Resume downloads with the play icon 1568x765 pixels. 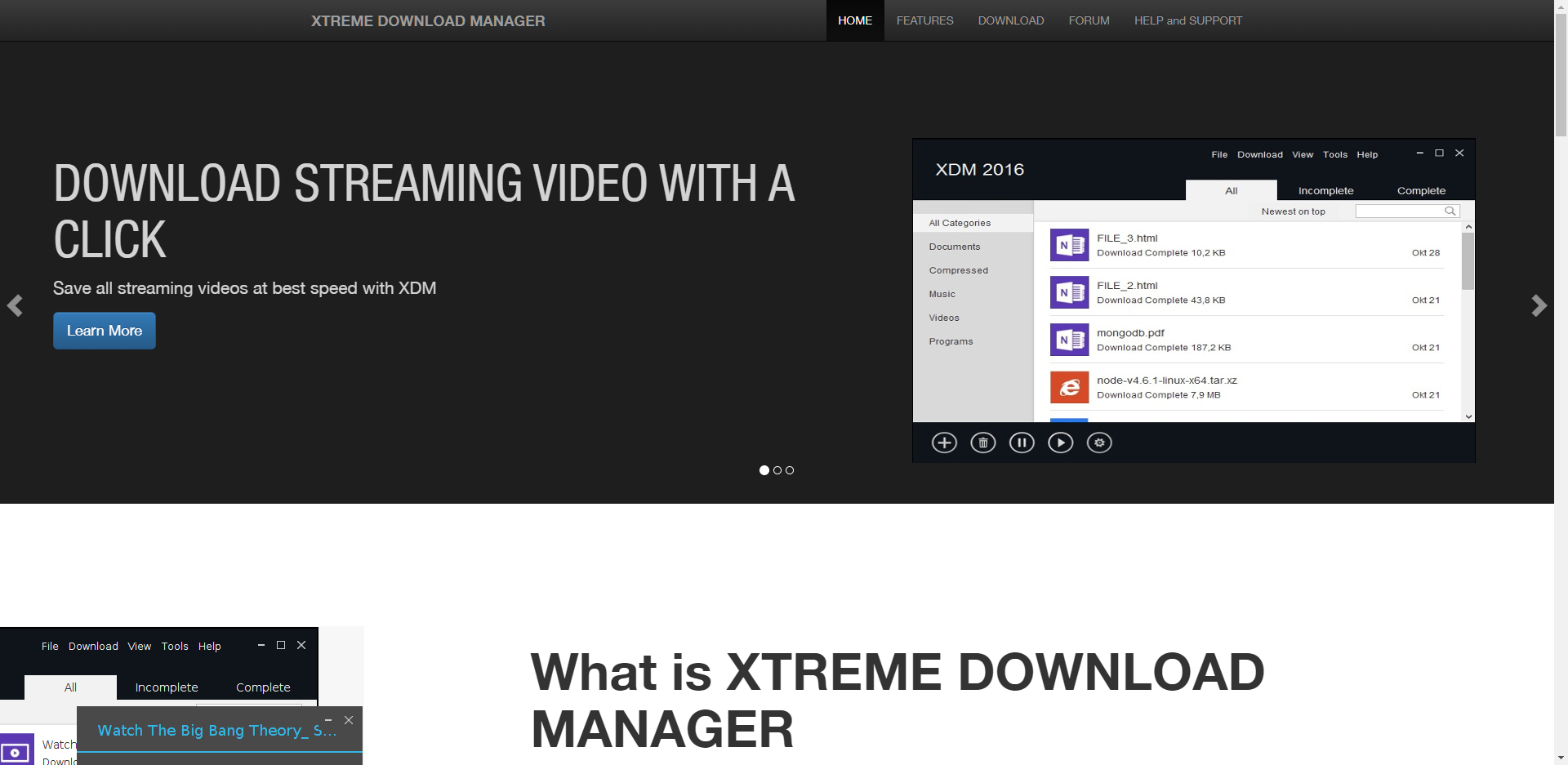point(1060,442)
